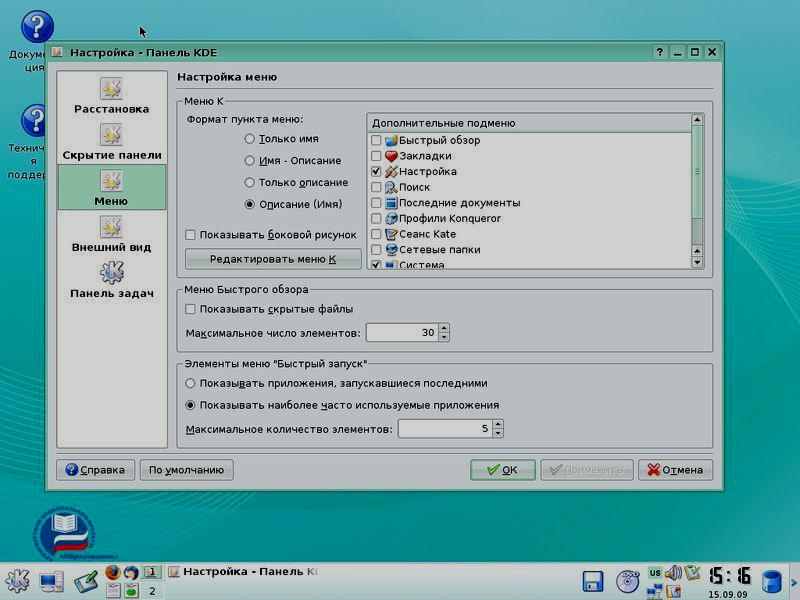The height and width of the screenshot is (600, 800).
Task: Click the floppy disk tray icon
Action: (x=592, y=582)
